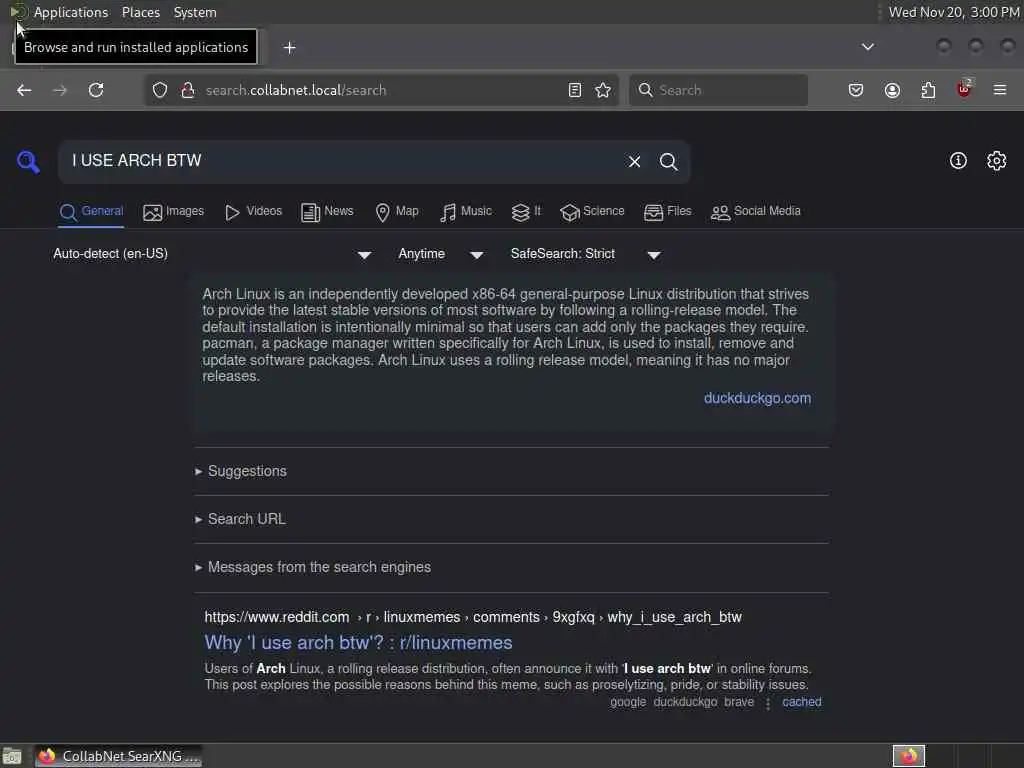The width and height of the screenshot is (1024, 768).
Task: Open result options three-dot menu
Action: click(x=768, y=703)
